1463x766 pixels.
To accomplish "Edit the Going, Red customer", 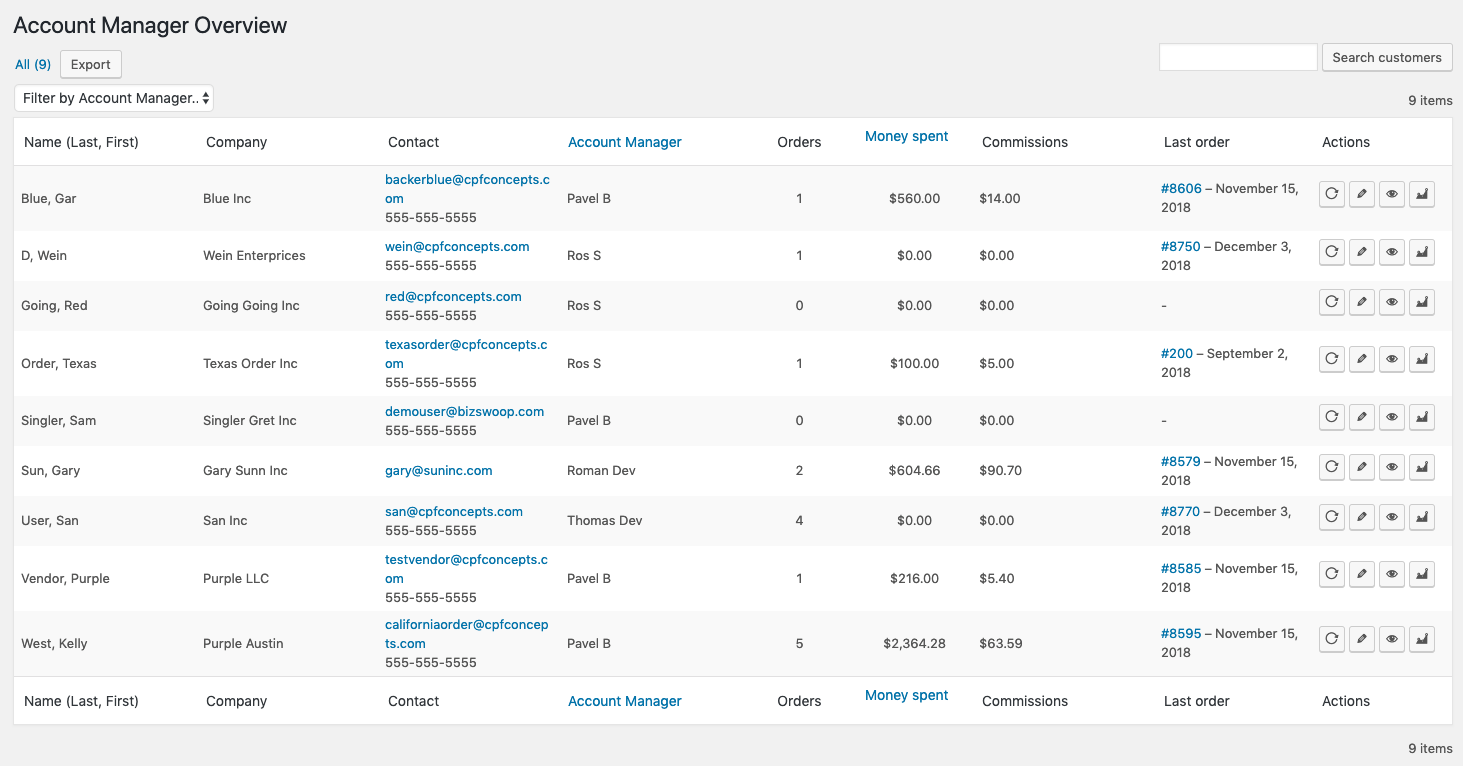I will (x=1361, y=302).
